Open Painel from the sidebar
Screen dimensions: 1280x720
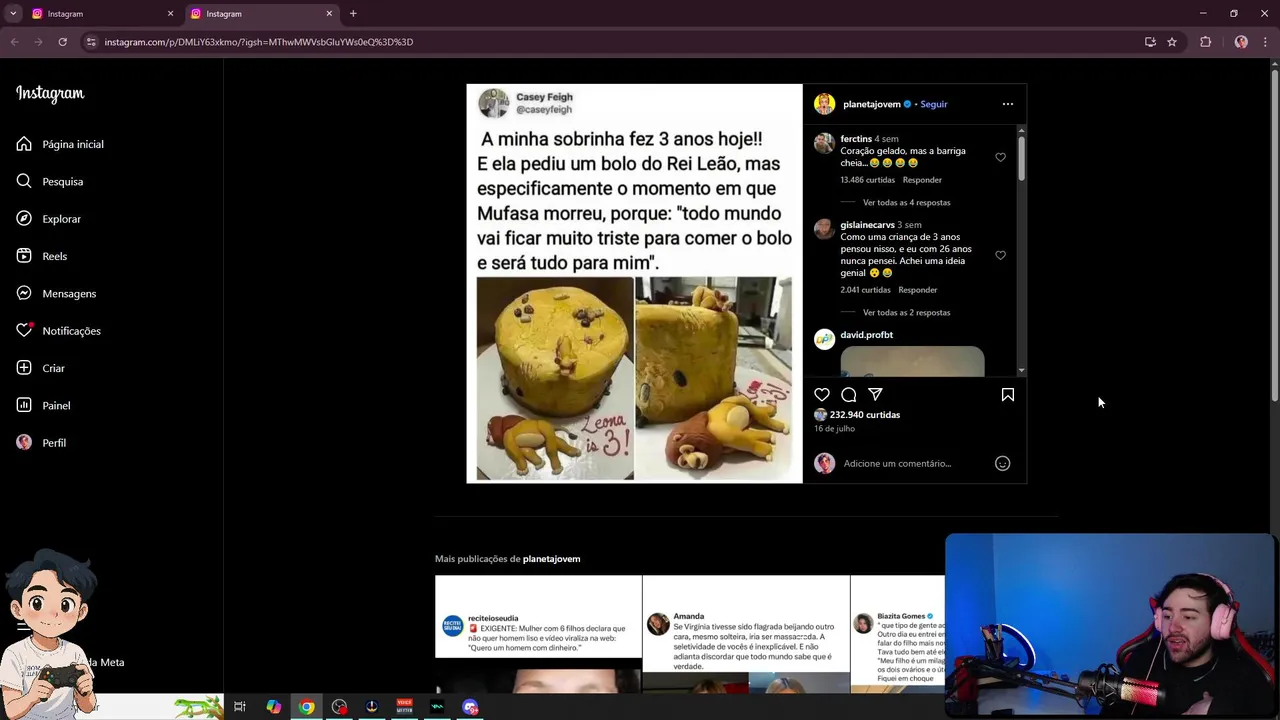(x=44, y=405)
